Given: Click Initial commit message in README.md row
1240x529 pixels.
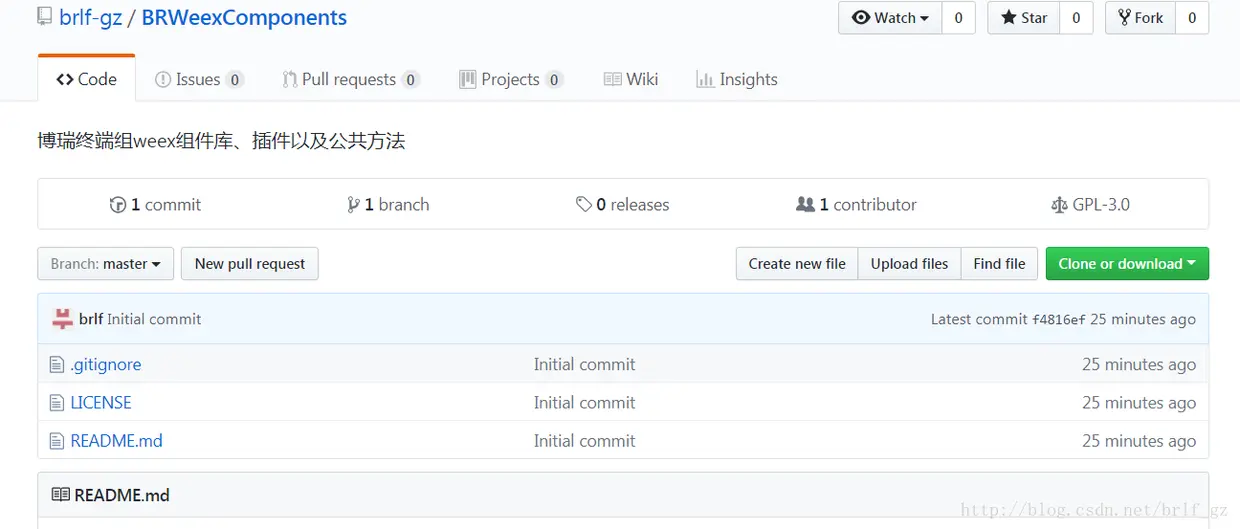Looking at the screenshot, I should (584, 441).
